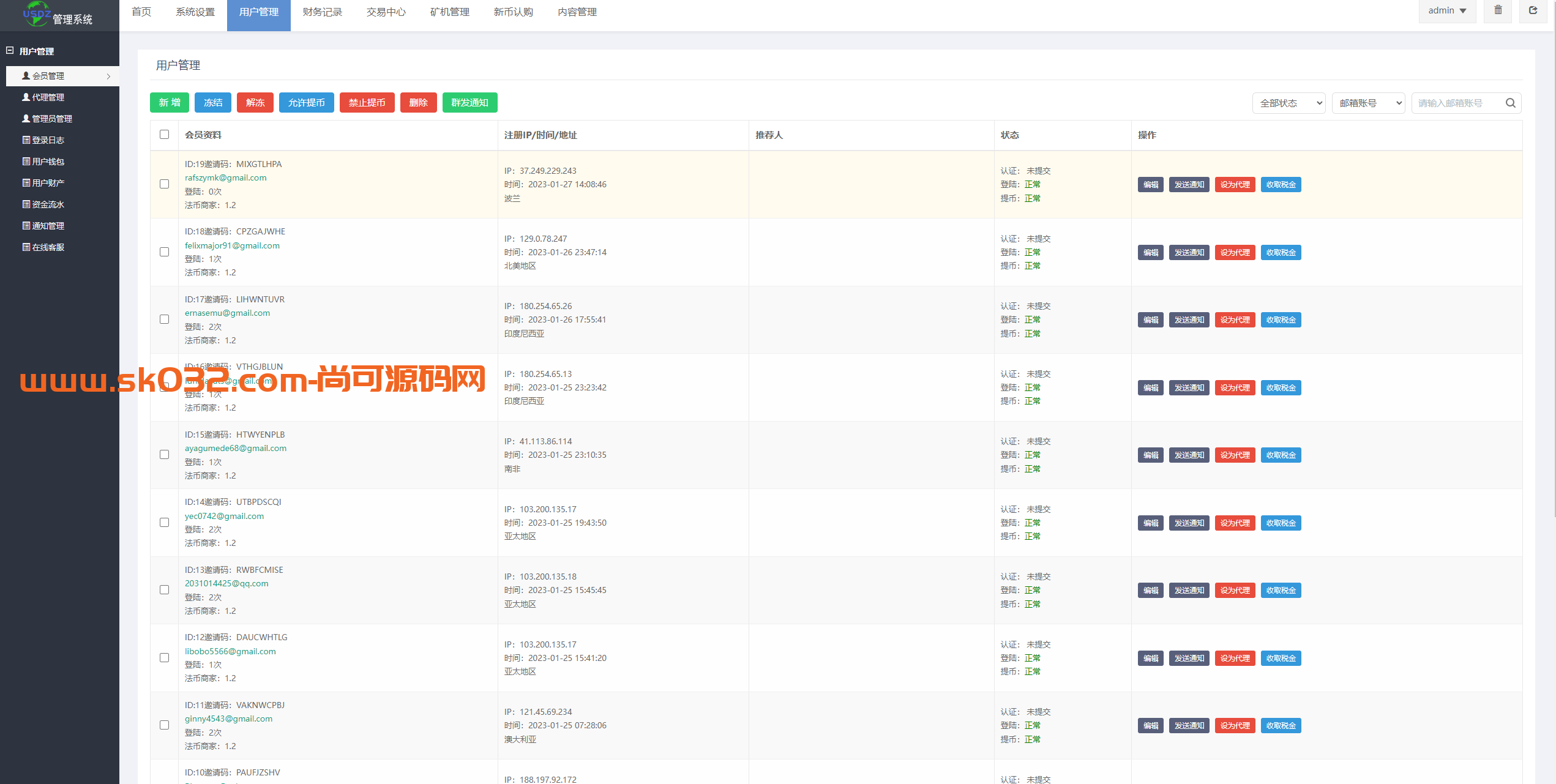The height and width of the screenshot is (784, 1556).
Task: Open 财务记录 menu
Action: click(323, 12)
